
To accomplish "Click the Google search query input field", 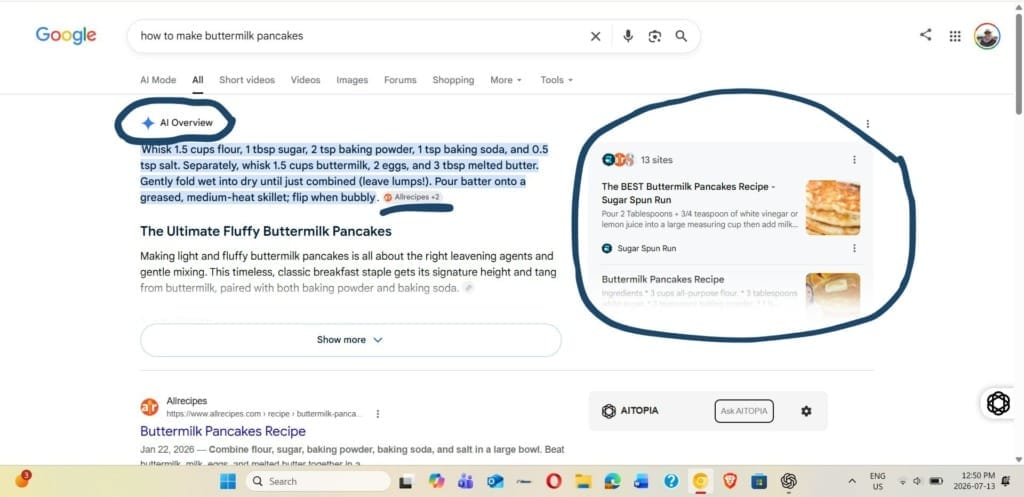I will coord(359,37).
